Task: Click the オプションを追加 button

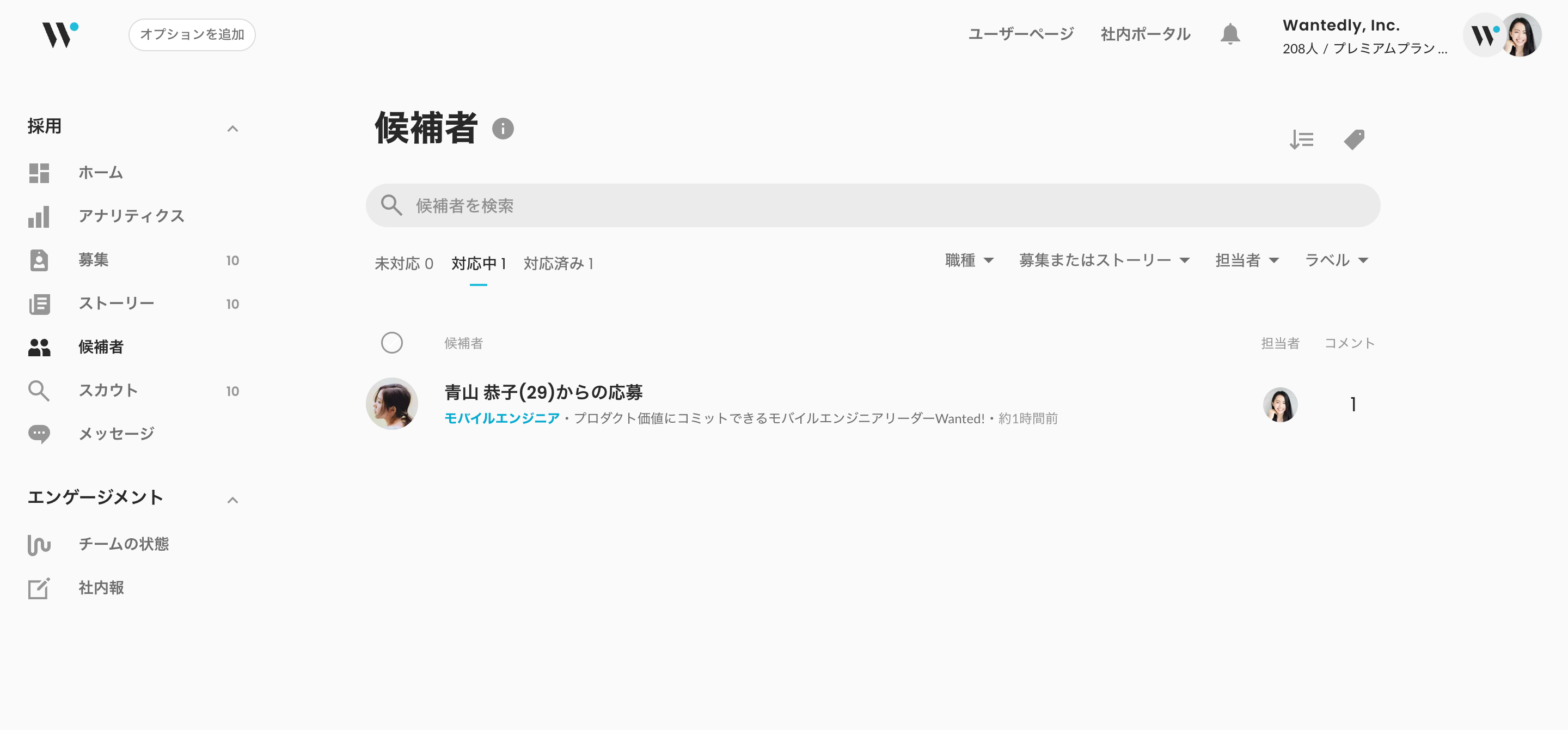Action: click(x=192, y=35)
